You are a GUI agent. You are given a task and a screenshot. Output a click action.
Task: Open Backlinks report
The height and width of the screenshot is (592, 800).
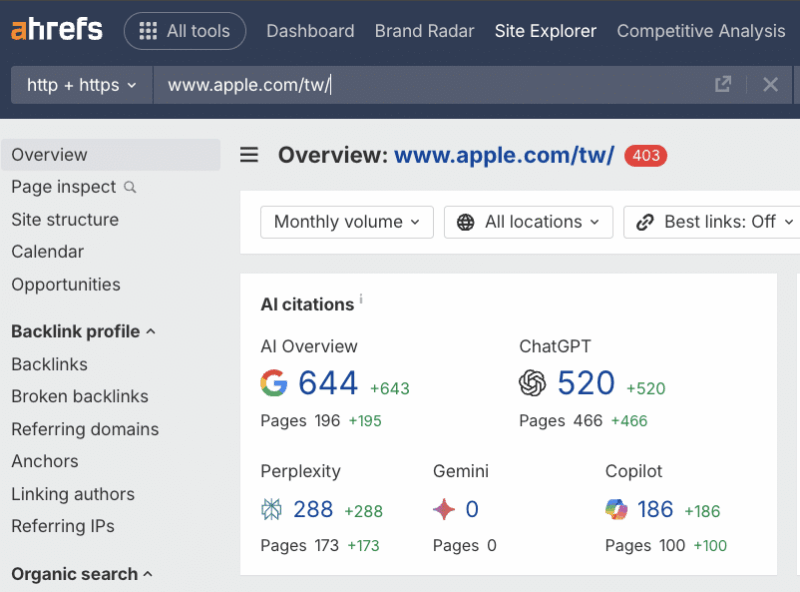[x=49, y=364]
